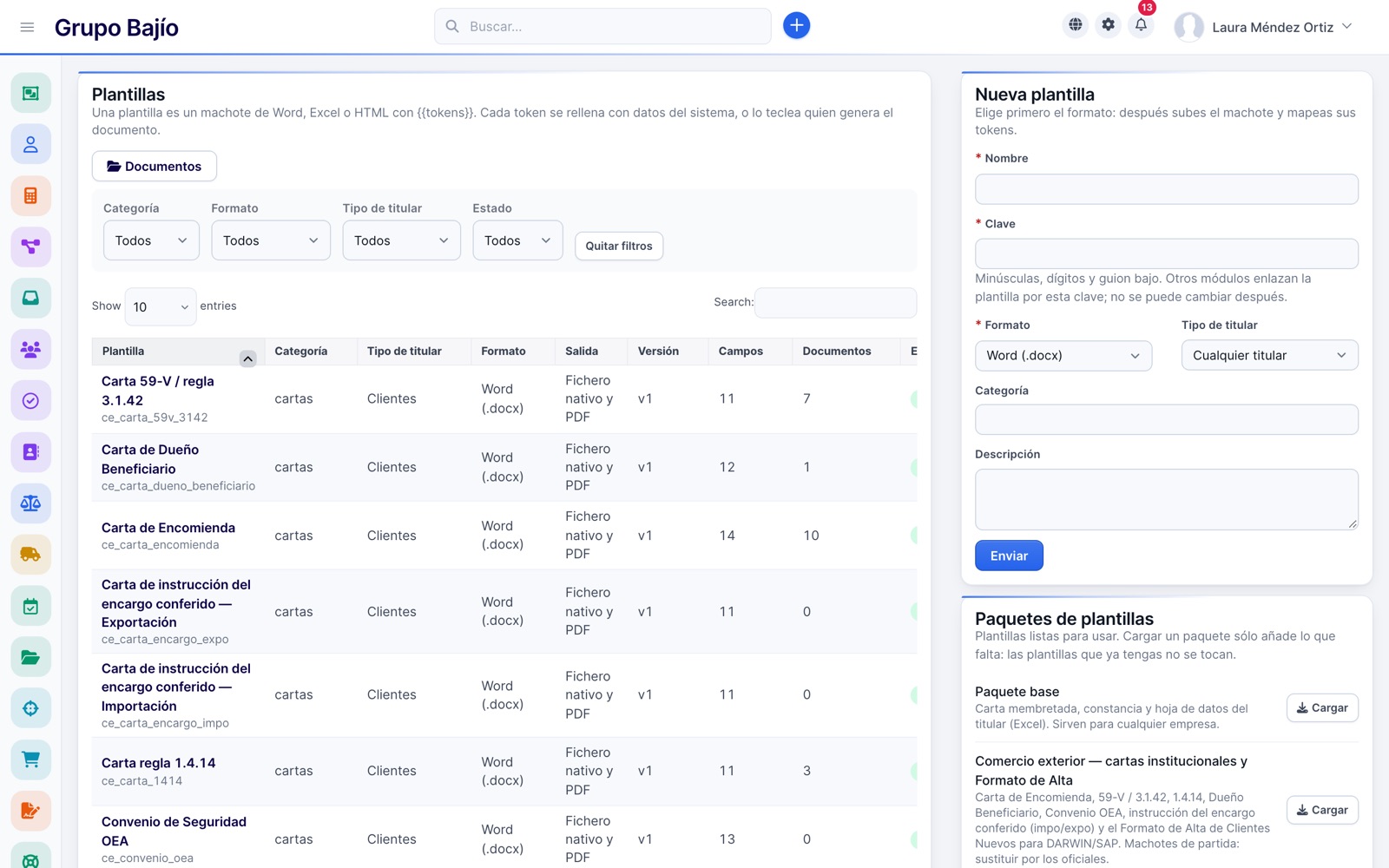
Task: Open the globe language icon
Action: point(1076,25)
